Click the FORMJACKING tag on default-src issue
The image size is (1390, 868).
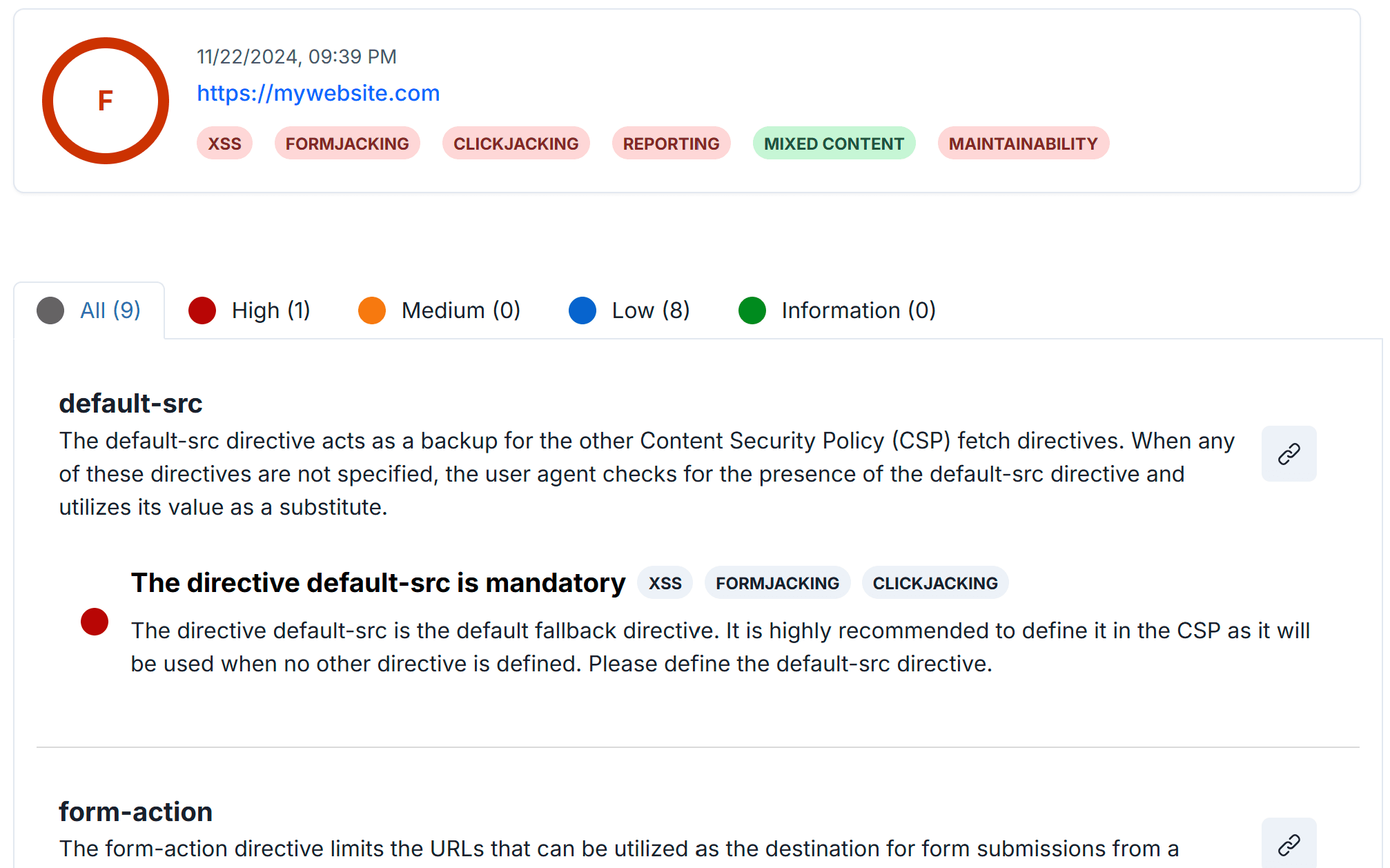(778, 582)
